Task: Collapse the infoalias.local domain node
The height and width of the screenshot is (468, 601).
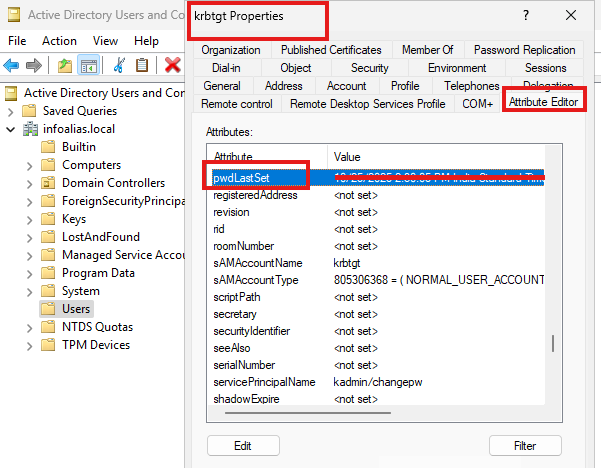Action: point(12,129)
